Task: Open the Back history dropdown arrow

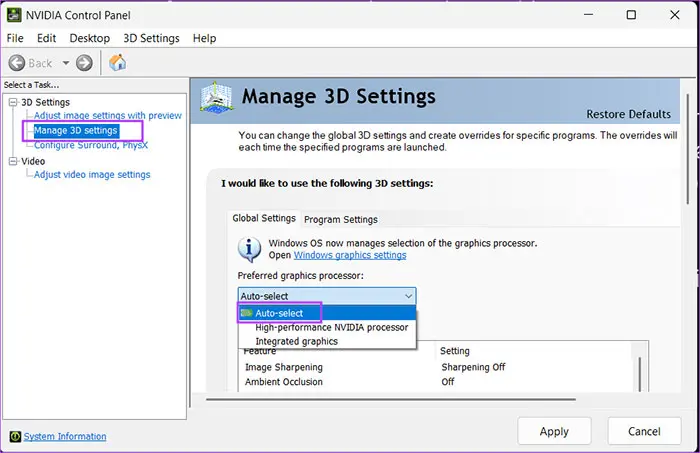Action: coord(65,63)
